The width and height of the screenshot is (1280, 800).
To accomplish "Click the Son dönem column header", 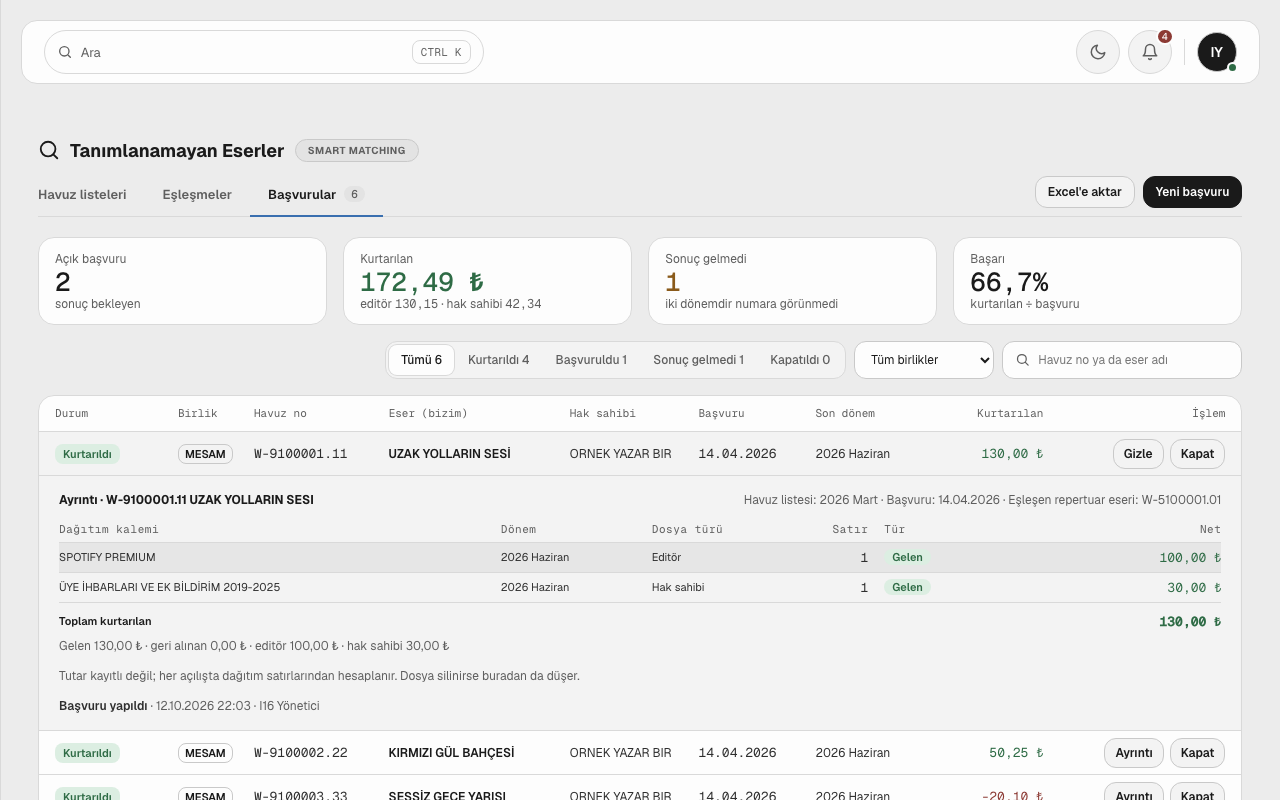I will 845,414.
